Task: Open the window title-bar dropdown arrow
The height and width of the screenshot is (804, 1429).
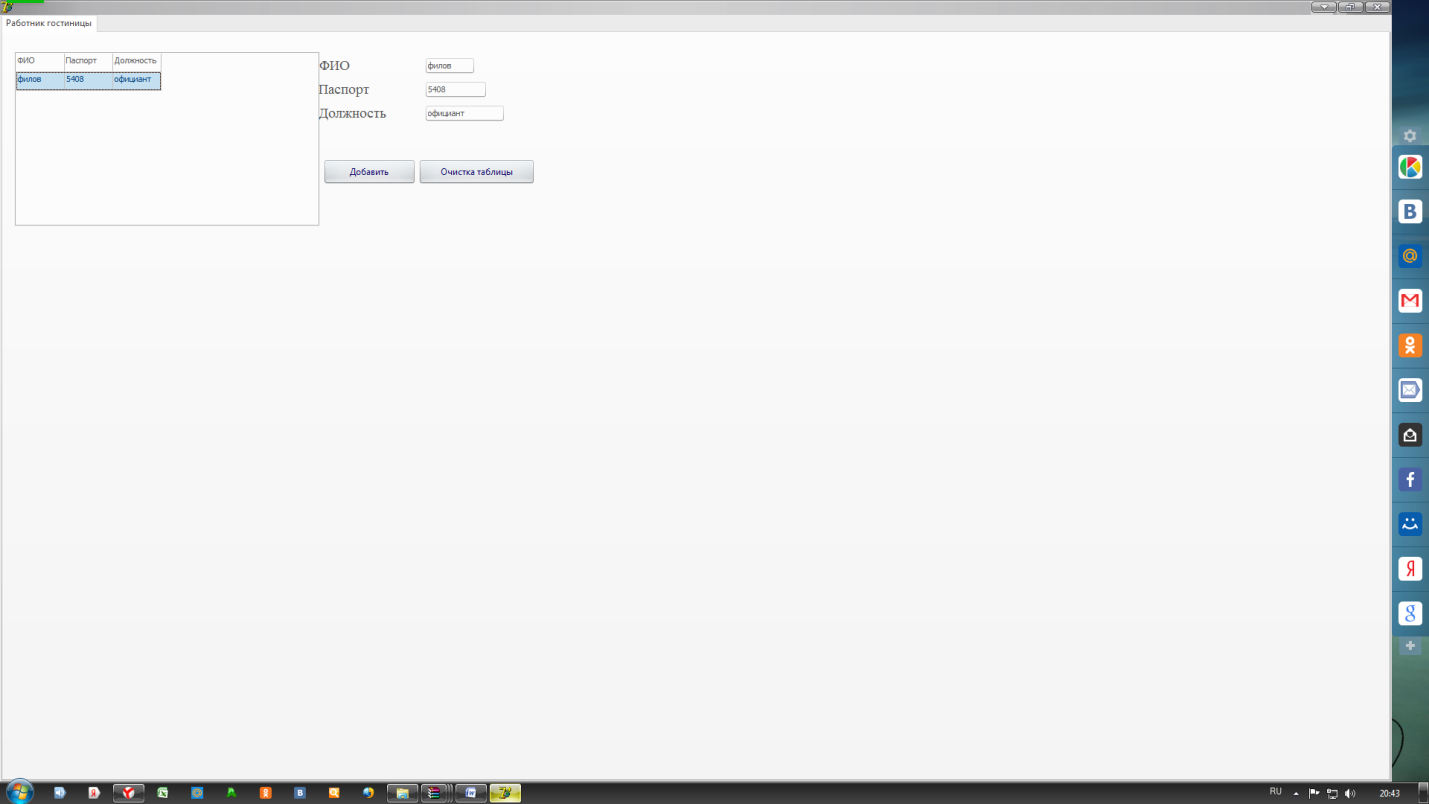Action: [x=1325, y=7]
